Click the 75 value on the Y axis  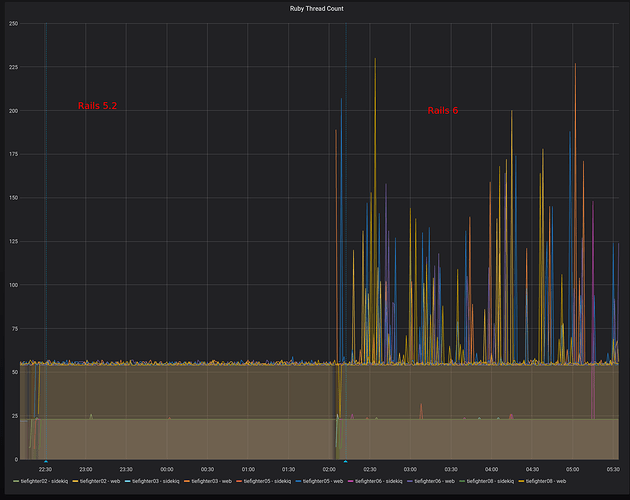click(15, 328)
